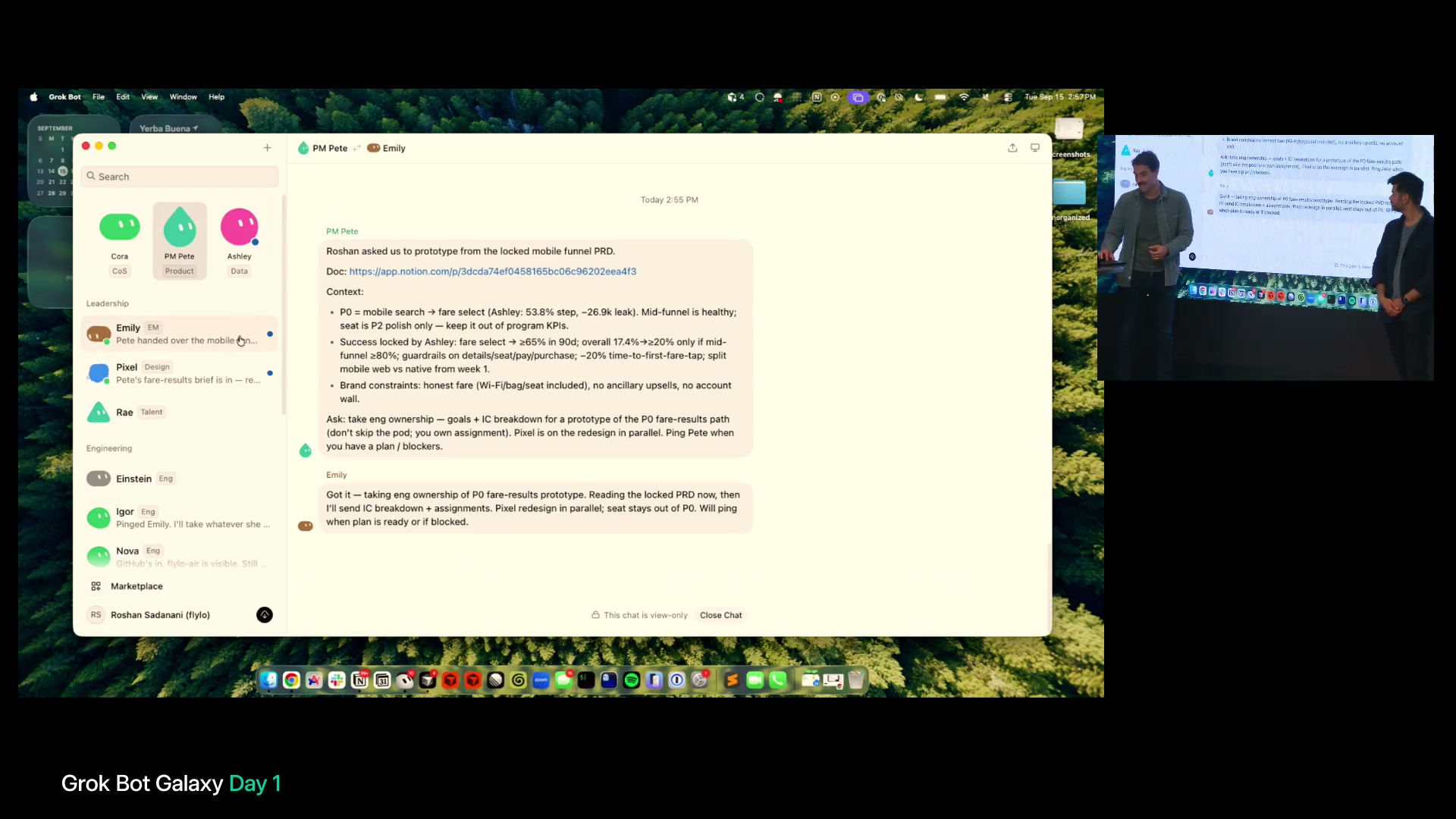This screenshot has height=819, width=1456.
Task: Open the Marketplace grid icon
Action: pyautogui.click(x=96, y=586)
